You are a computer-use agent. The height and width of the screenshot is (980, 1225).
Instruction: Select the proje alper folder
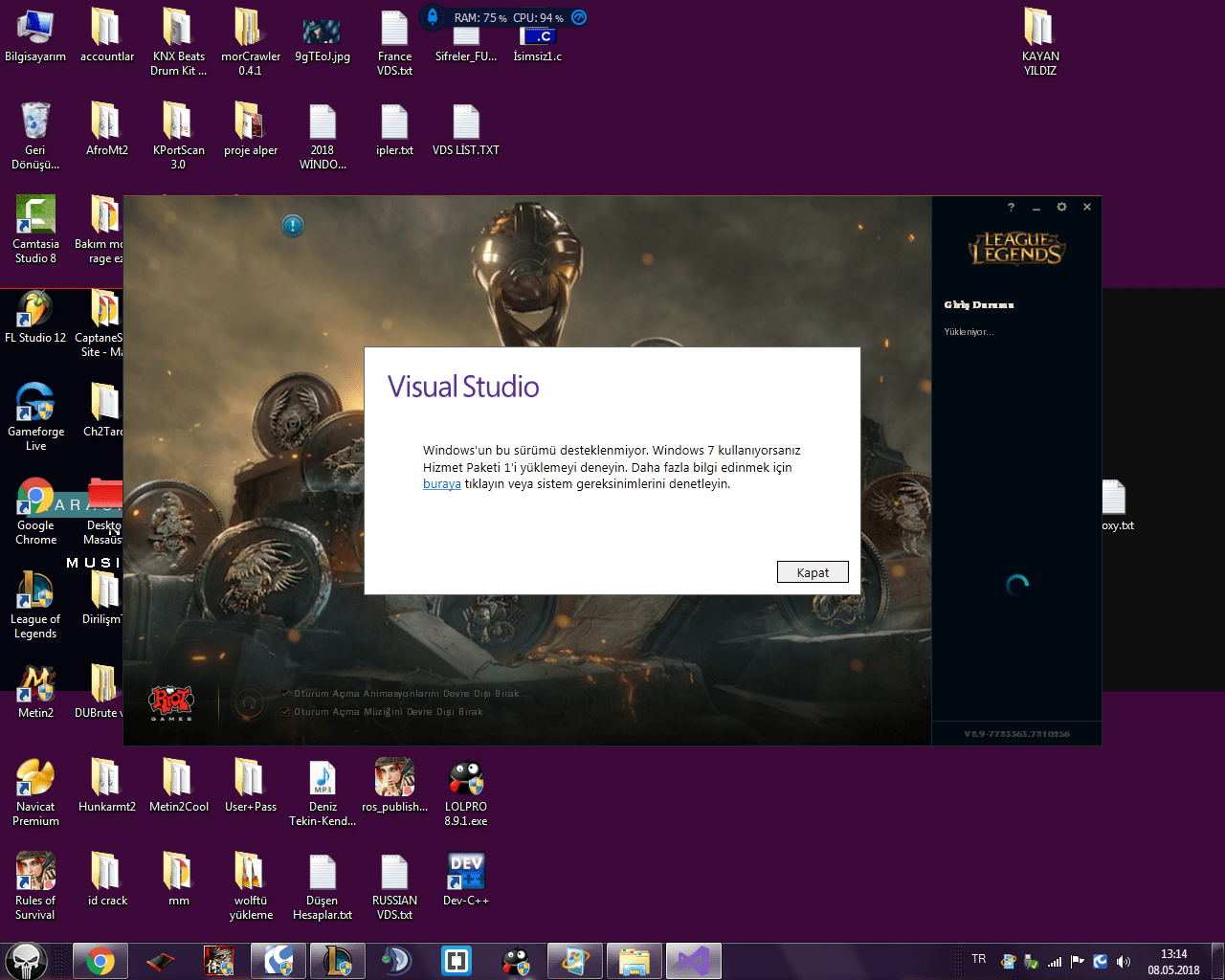coord(251,128)
